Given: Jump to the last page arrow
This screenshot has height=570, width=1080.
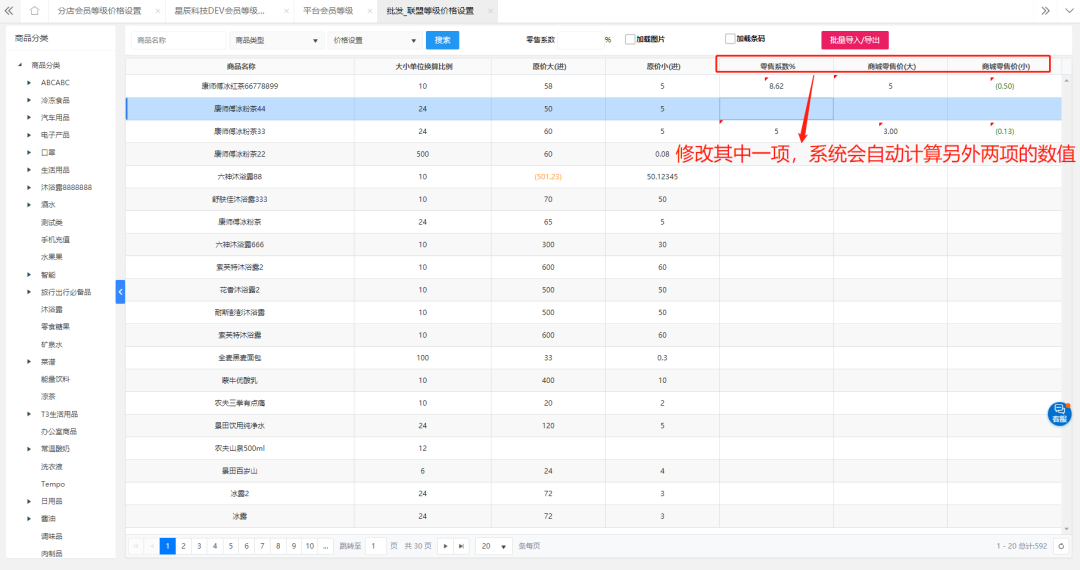Looking at the screenshot, I should click(461, 546).
